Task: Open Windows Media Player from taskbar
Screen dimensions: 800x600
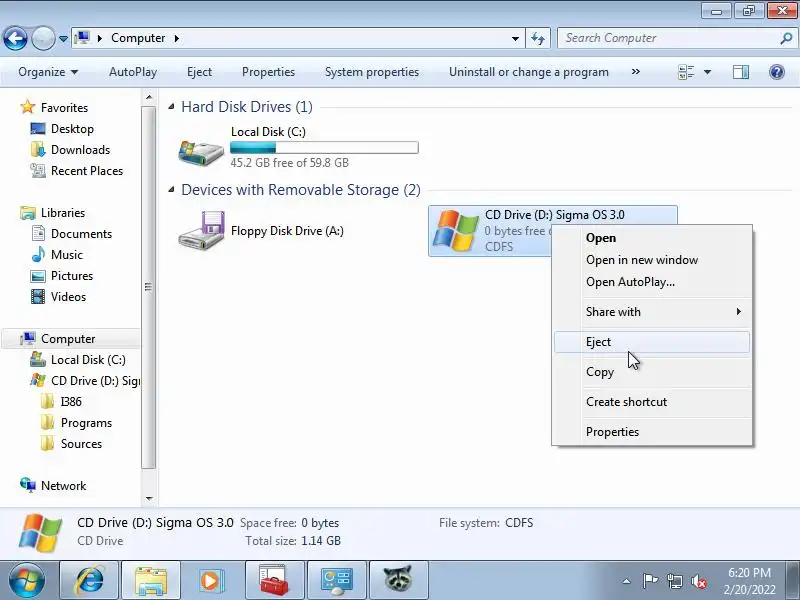Action: coord(212,580)
